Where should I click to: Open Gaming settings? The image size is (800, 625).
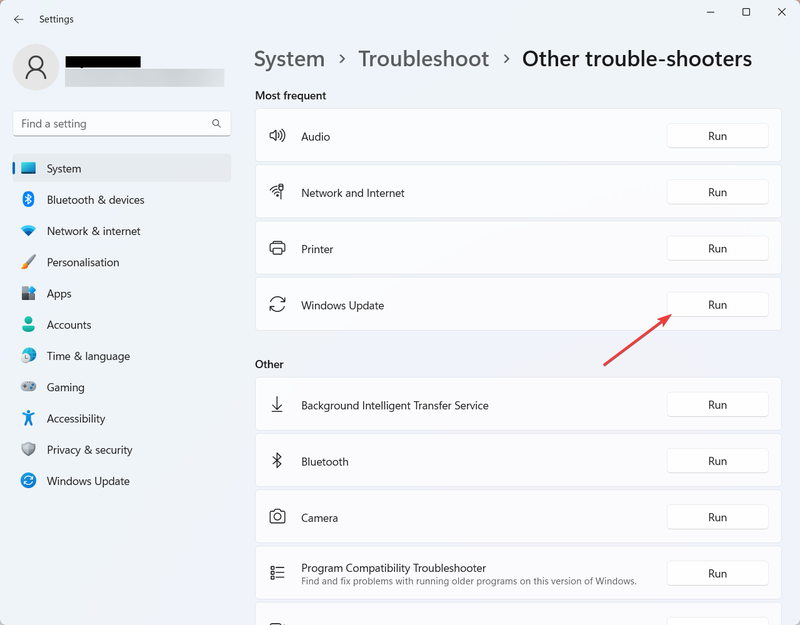pyautogui.click(x=122, y=387)
